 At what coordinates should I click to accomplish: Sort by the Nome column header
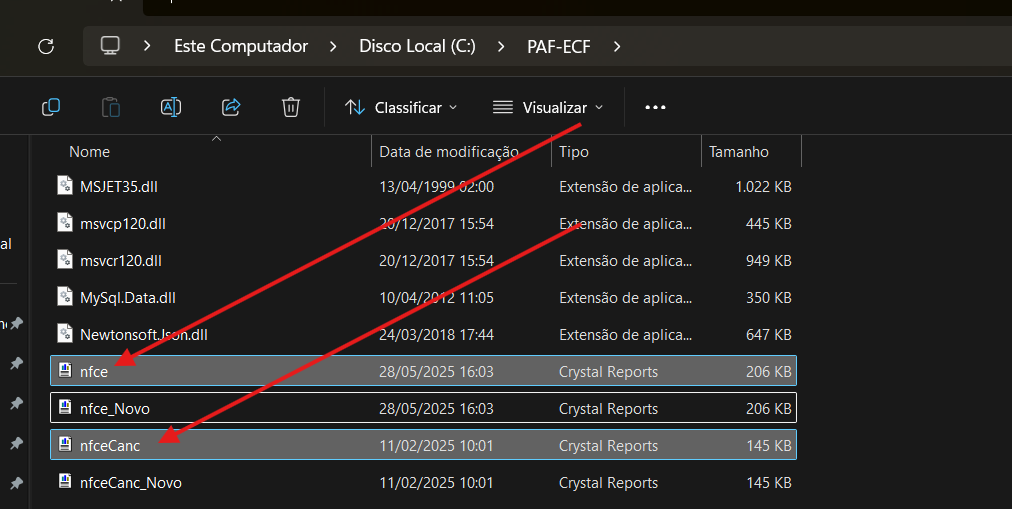pos(90,152)
